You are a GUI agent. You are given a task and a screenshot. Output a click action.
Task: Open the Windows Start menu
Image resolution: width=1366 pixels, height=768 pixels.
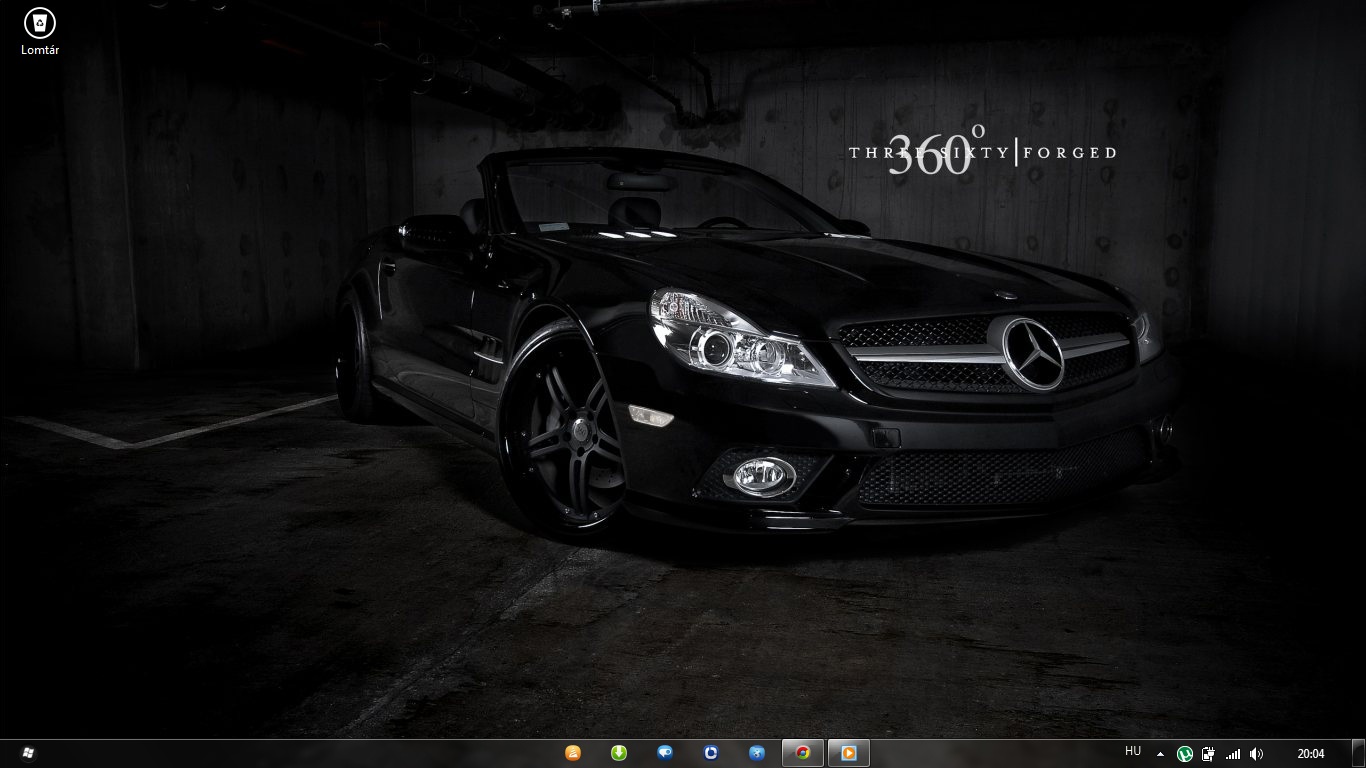coord(27,753)
